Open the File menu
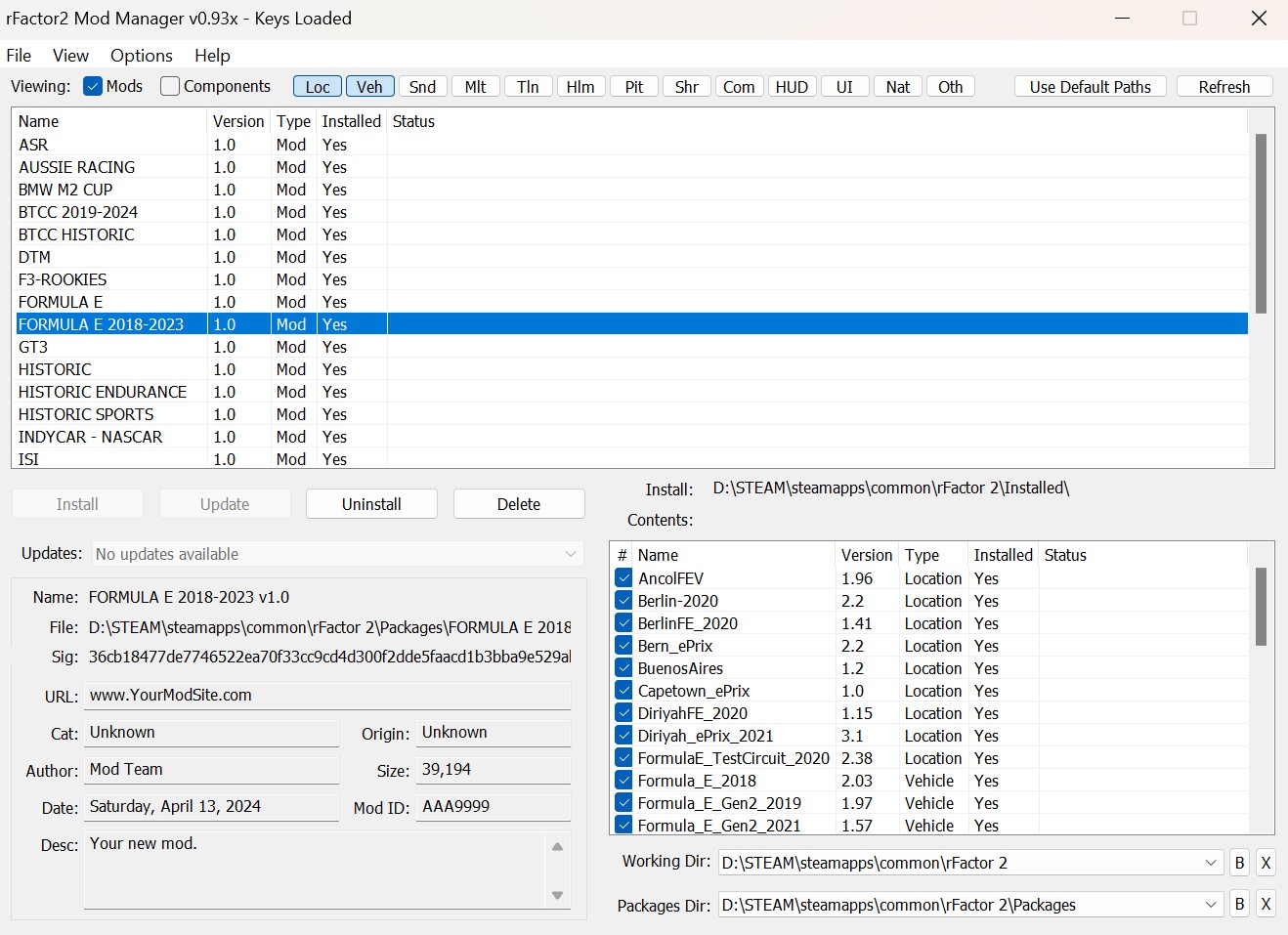The height and width of the screenshot is (935, 1288). point(19,56)
